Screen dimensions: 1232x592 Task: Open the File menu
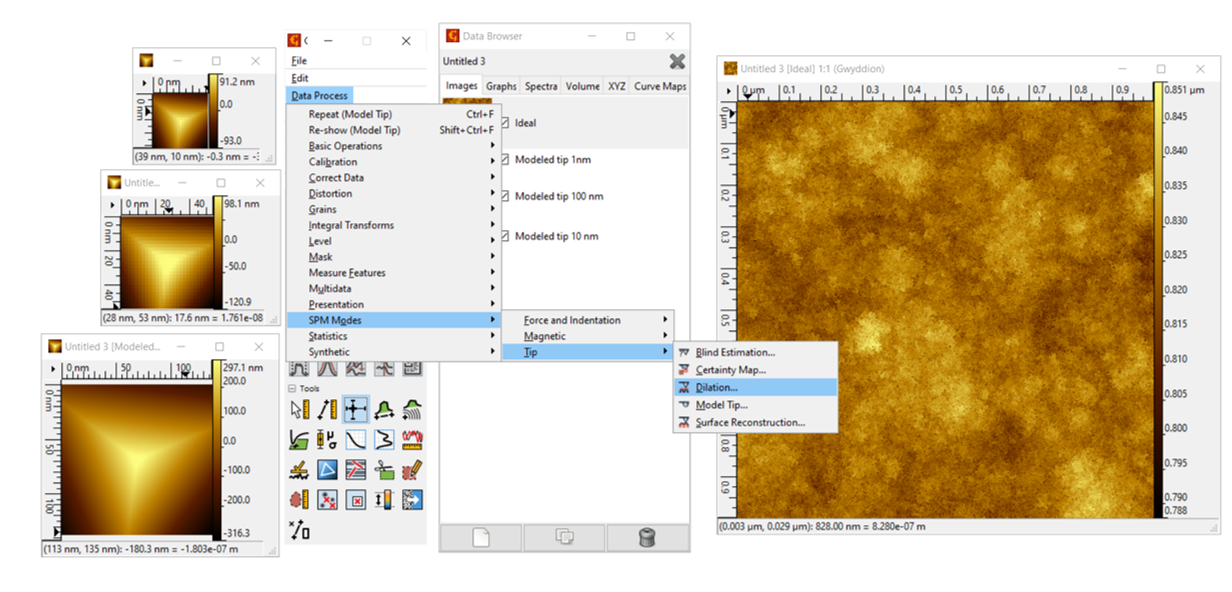(299, 61)
